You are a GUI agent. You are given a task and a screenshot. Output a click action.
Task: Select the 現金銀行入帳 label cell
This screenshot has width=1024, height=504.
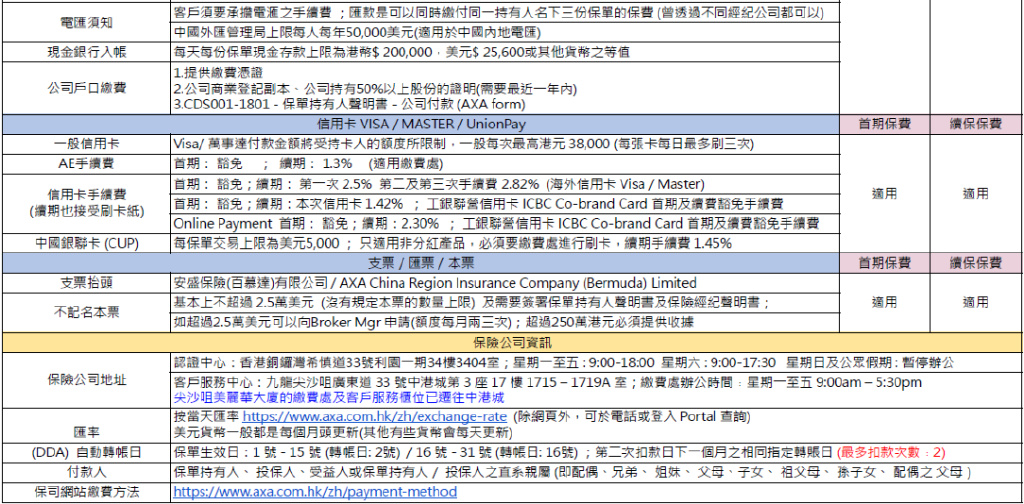point(85,53)
